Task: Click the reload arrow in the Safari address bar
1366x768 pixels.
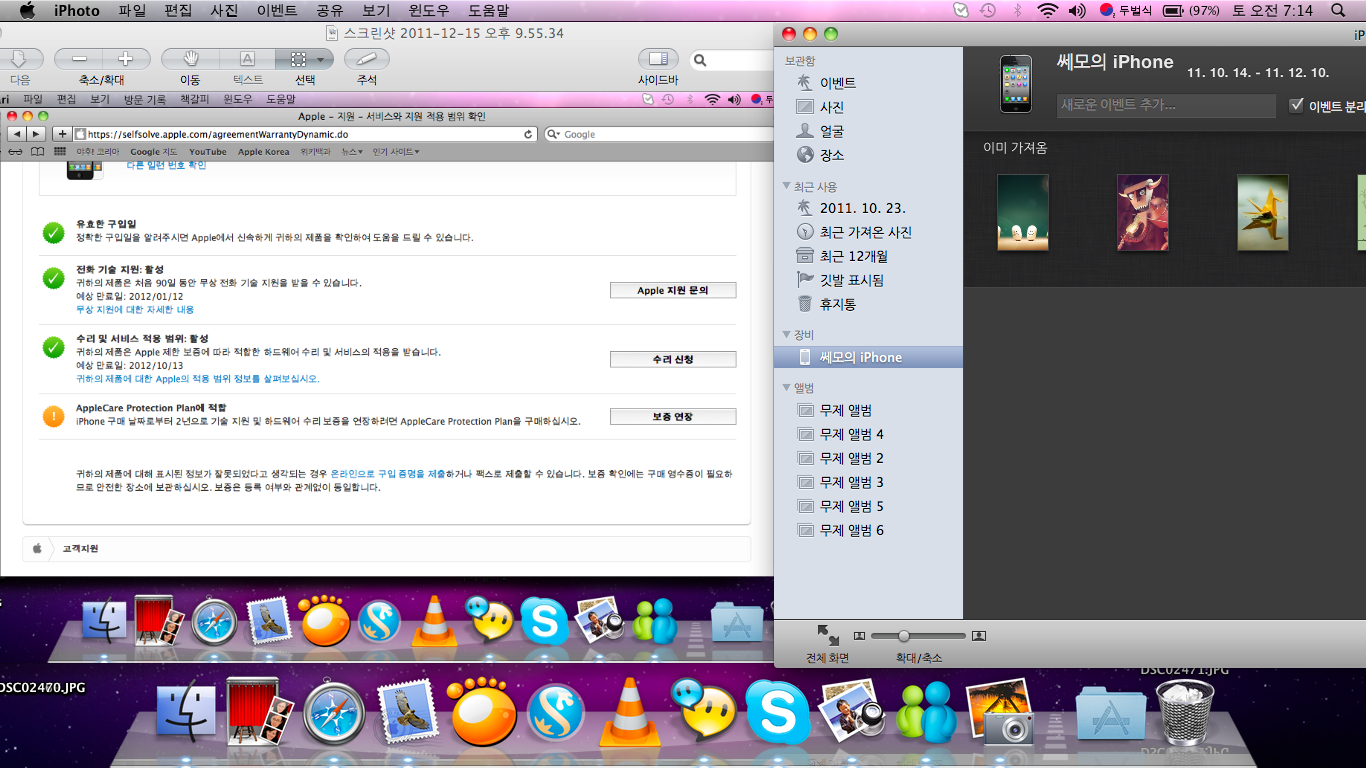Action: pyautogui.click(x=528, y=134)
